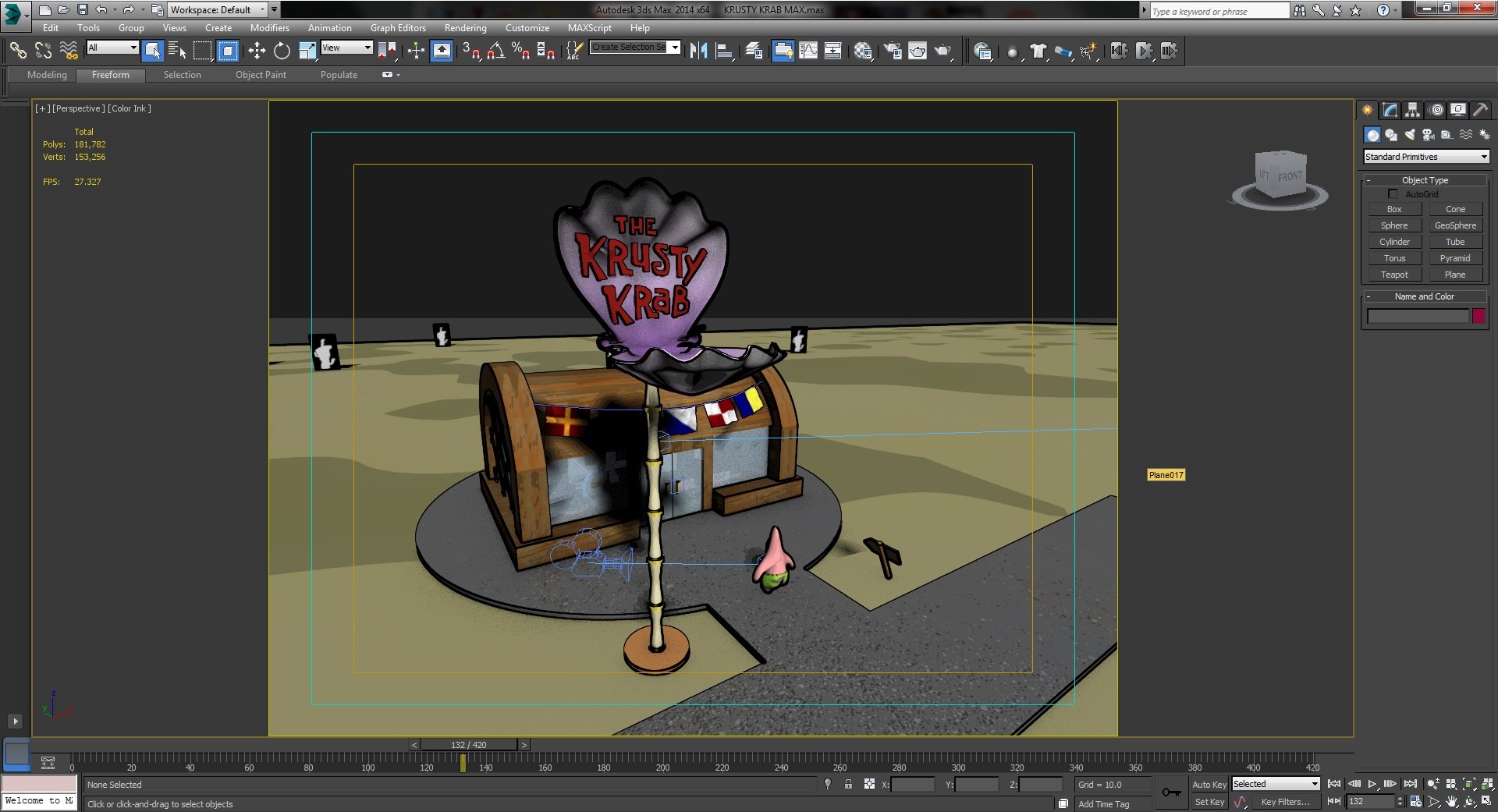Screen dimensions: 1498x812
Task: Open the Standard Primitives dropdown
Action: point(1426,157)
